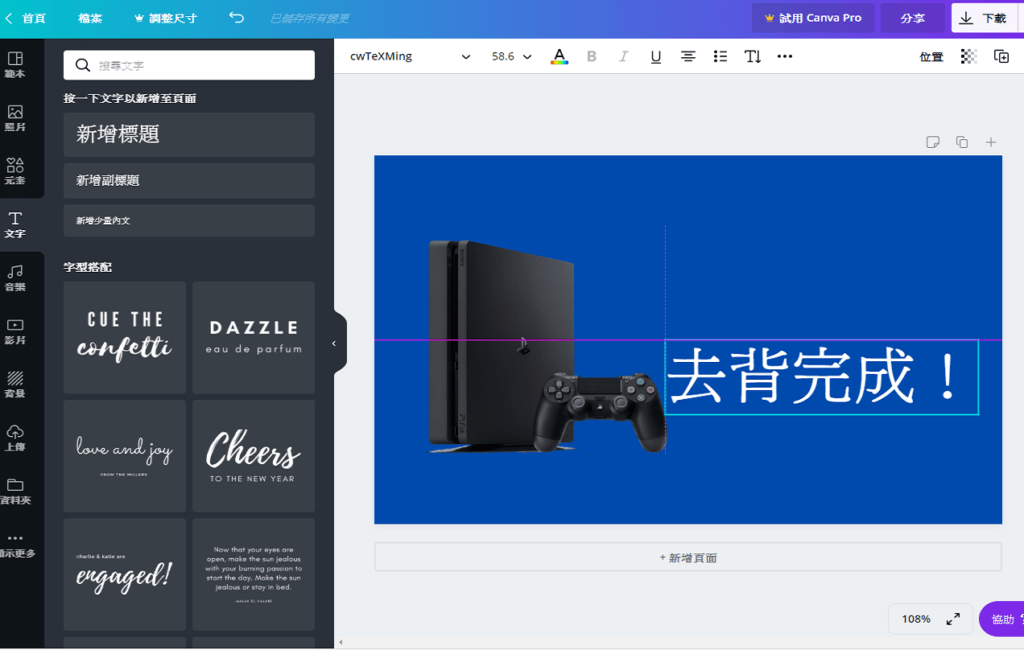Image resolution: width=1024 pixels, height=650 pixels.
Task: Click 試用 Canva Pro button
Action: coord(813,18)
